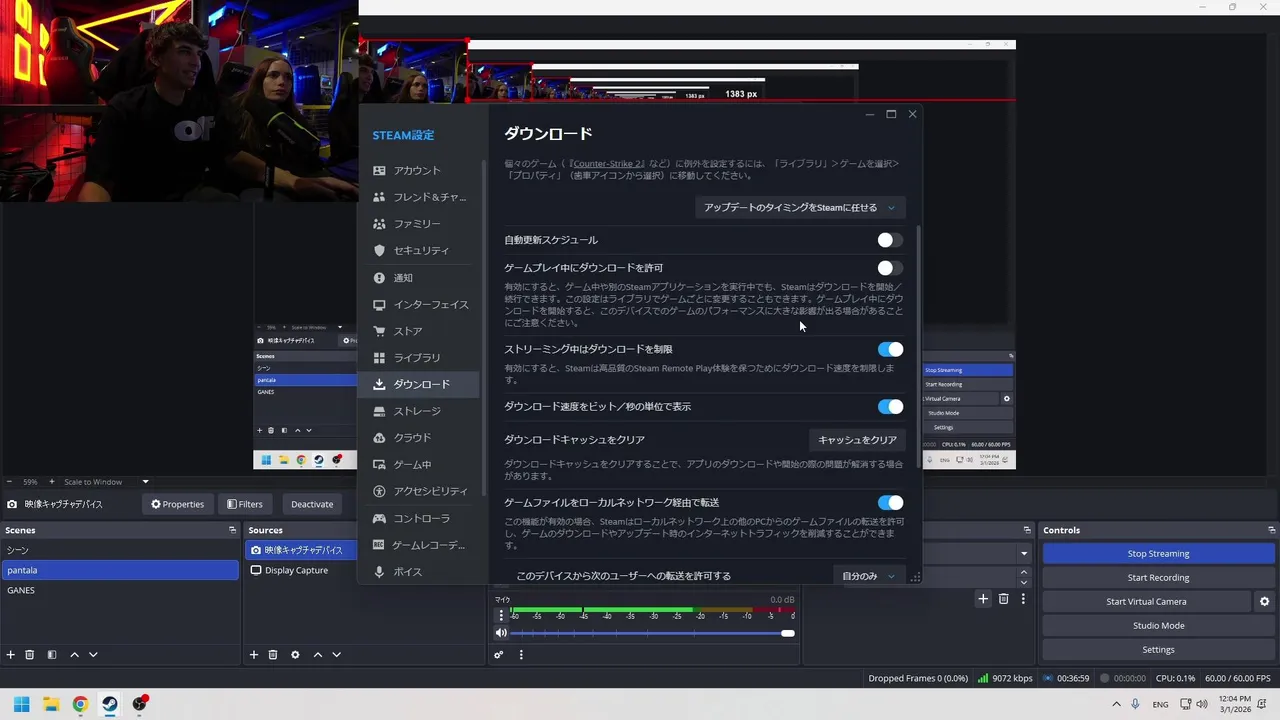Open the source Filters button
The image size is (1280, 720).
pyautogui.click(x=244, y=504)
